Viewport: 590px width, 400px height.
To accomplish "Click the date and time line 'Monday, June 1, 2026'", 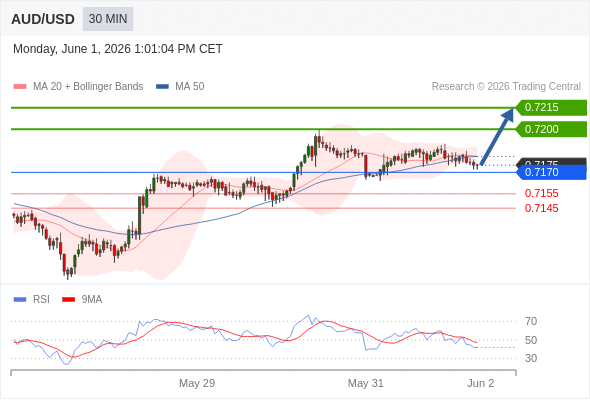I will click(x=118, y=49).
